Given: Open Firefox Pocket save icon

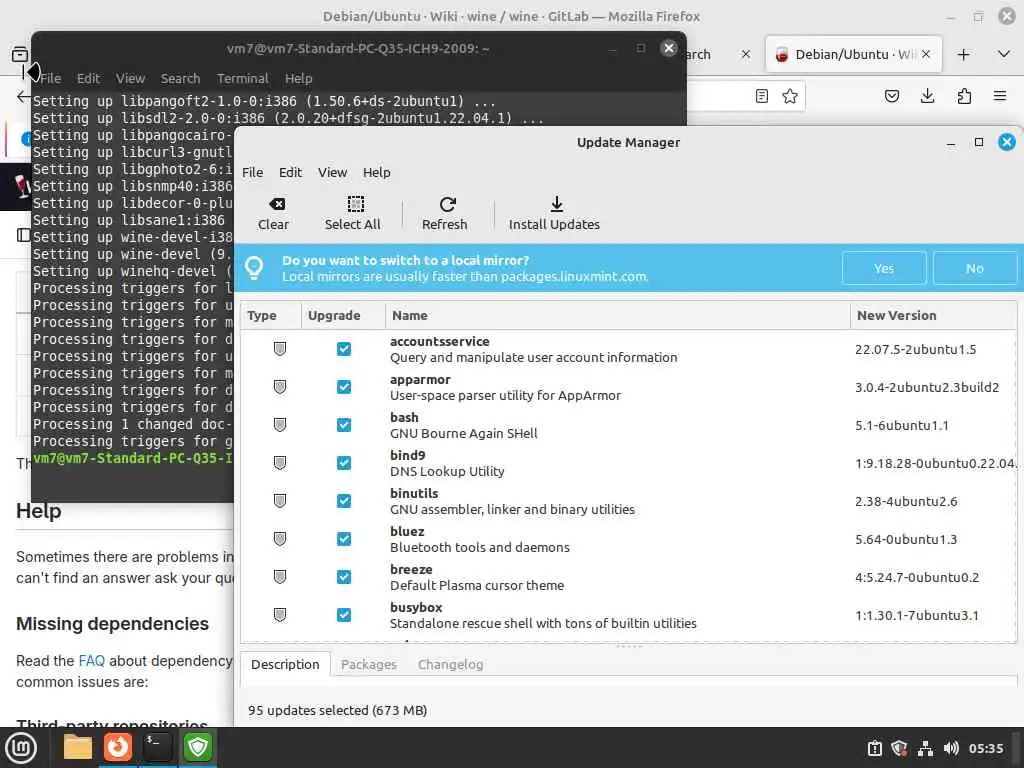Looking at the screenshot, I should pyautogui.click(x=892, y=97).
